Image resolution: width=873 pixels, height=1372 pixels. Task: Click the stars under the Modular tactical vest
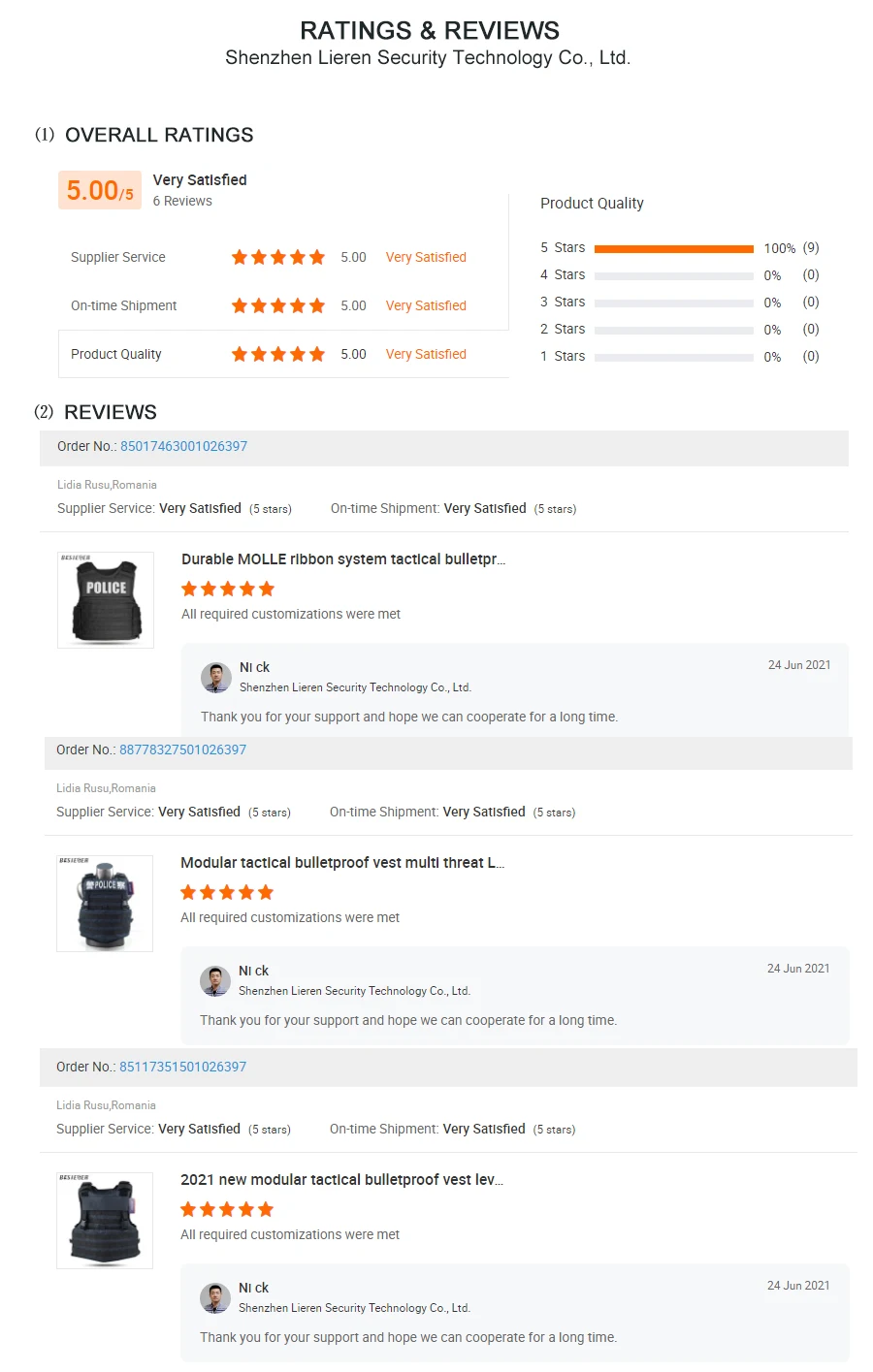coord(227,892)
